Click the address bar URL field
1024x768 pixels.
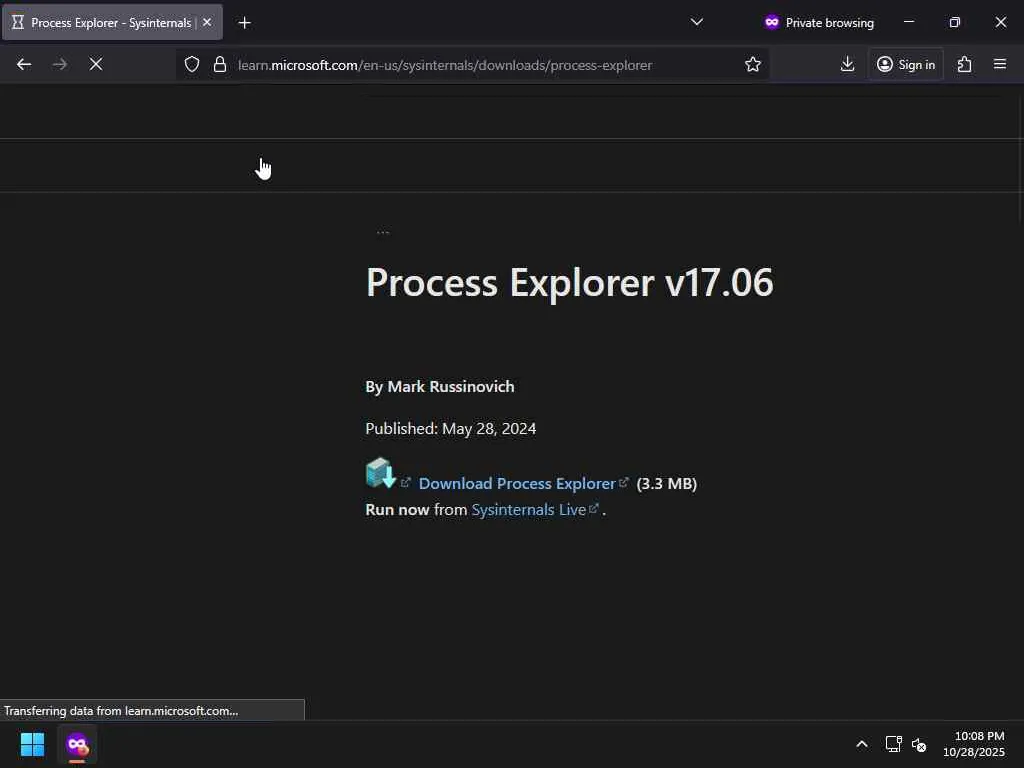pos(480,64)
